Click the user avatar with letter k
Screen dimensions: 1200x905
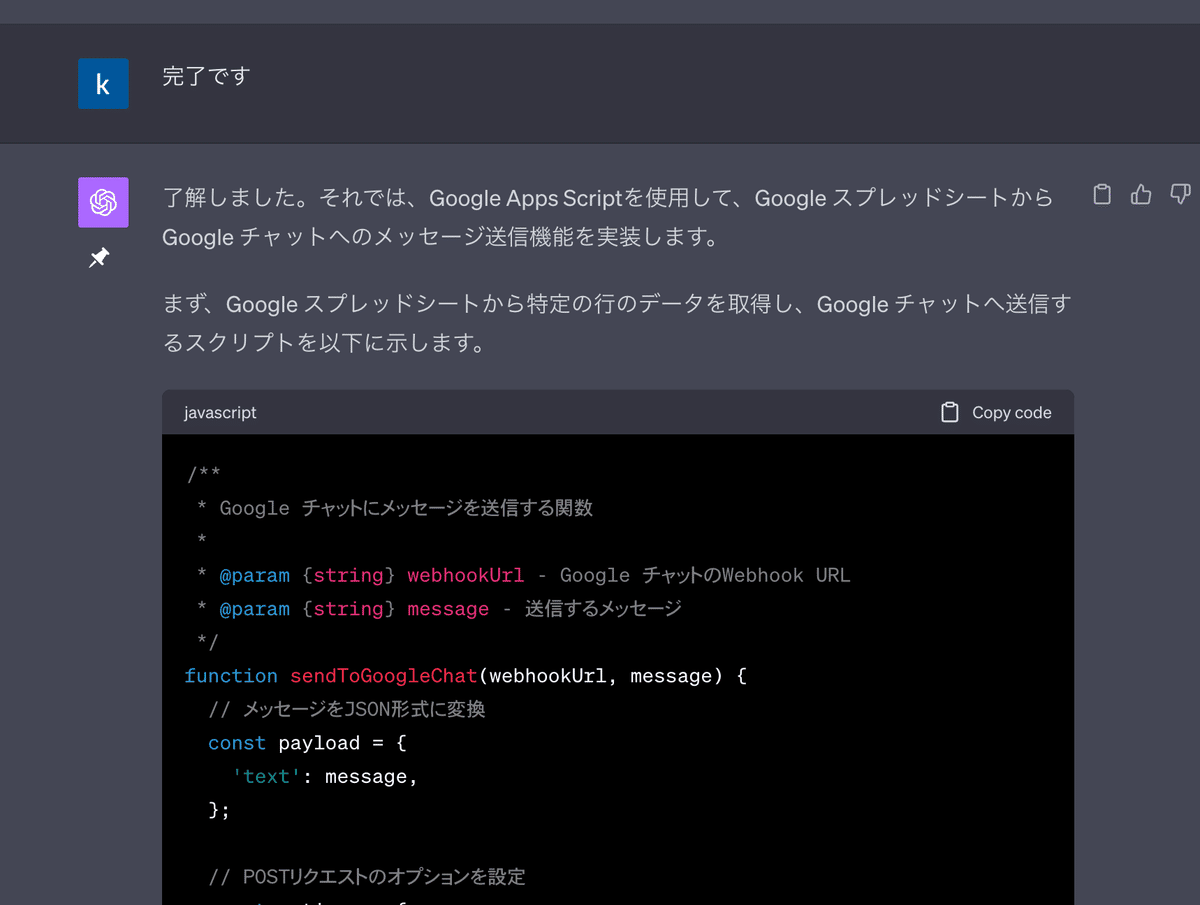click(x=103, y=83)
